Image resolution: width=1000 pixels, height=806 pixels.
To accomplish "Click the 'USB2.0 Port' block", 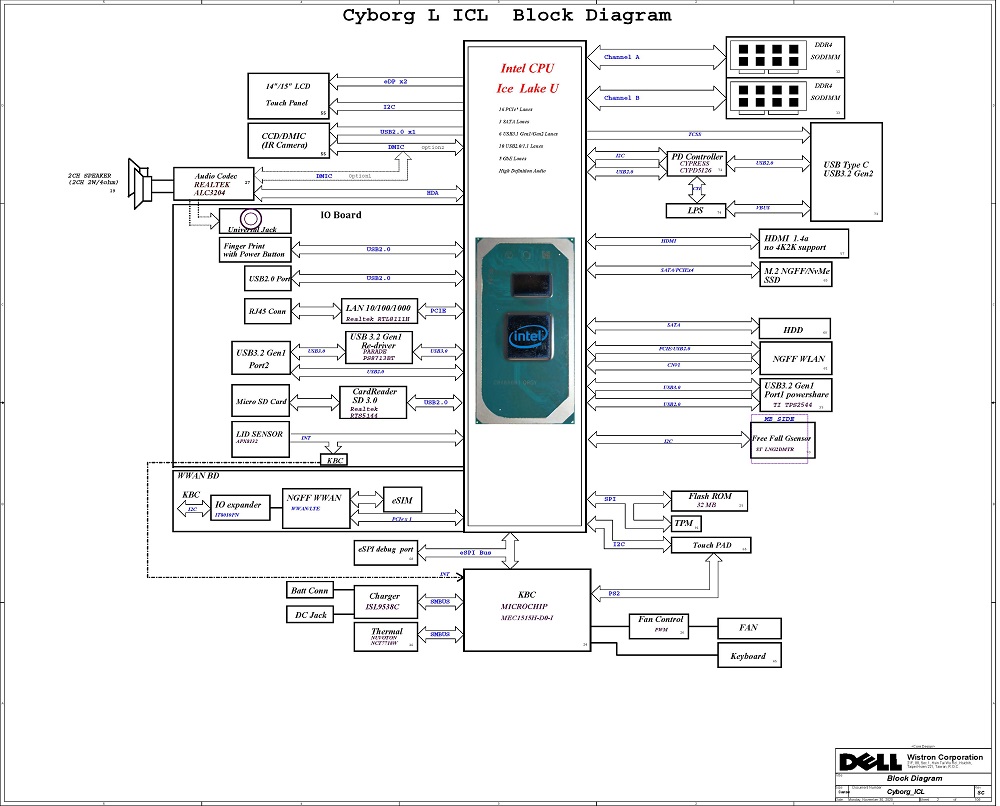I will 268,279.
